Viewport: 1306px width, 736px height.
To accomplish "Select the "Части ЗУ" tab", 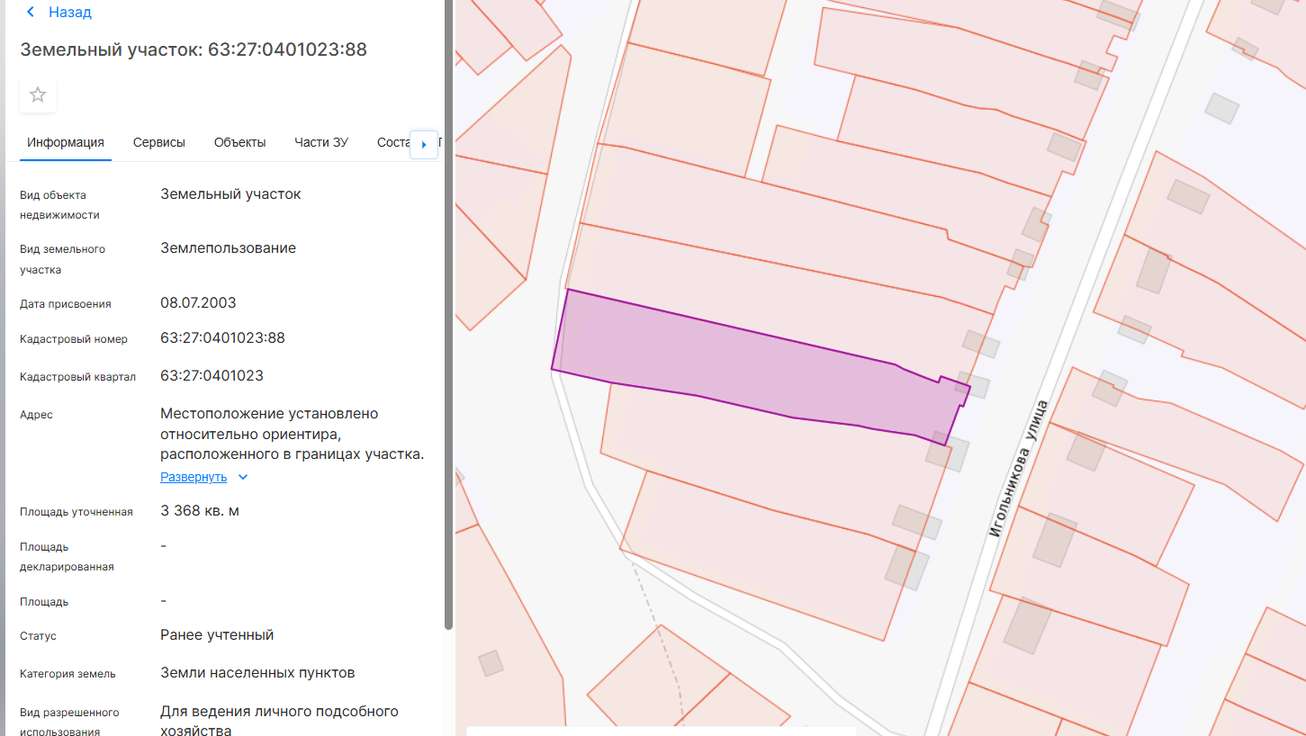I will point(321,142).
